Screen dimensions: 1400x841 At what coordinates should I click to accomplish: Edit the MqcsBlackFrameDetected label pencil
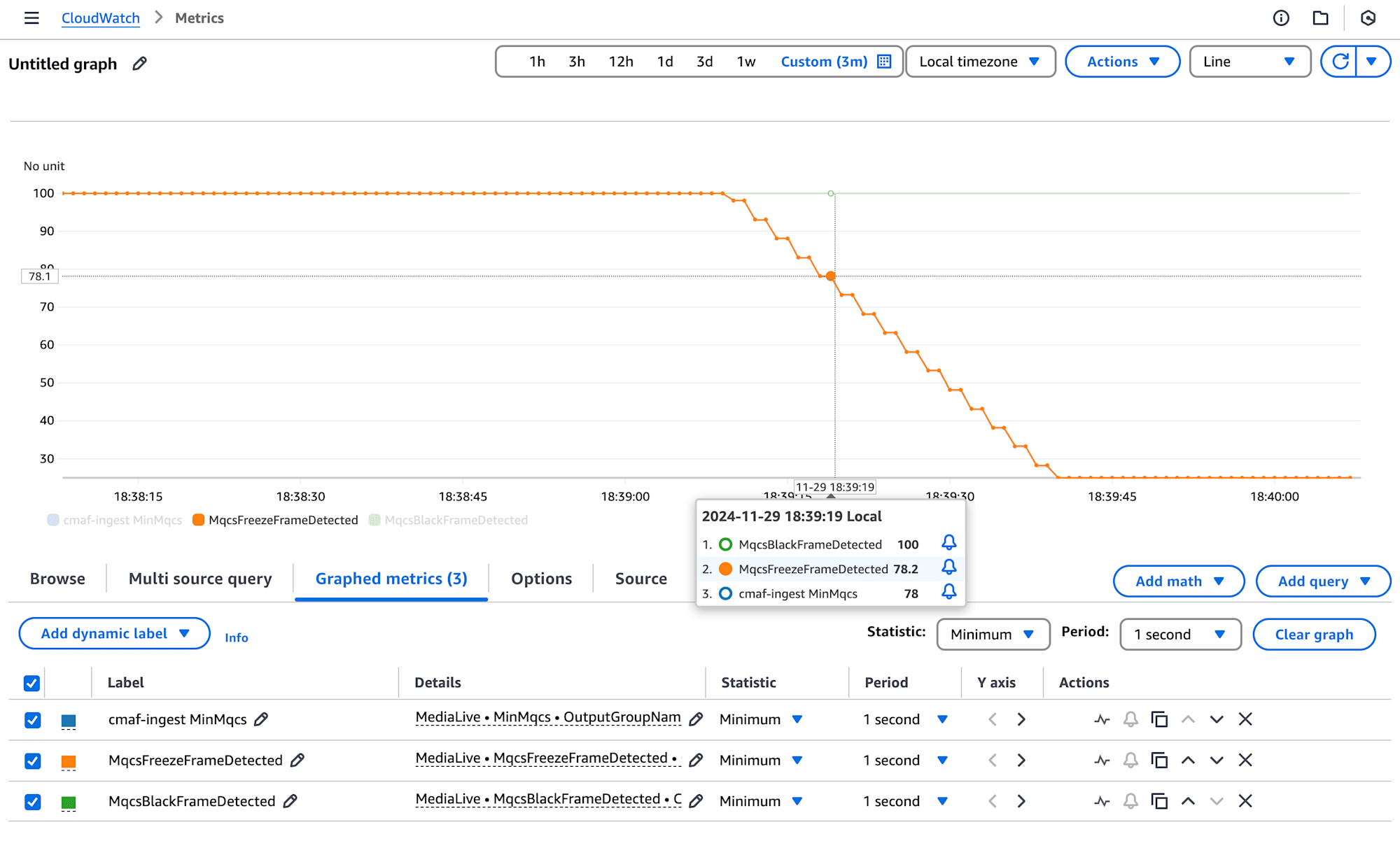pos(290,801)
